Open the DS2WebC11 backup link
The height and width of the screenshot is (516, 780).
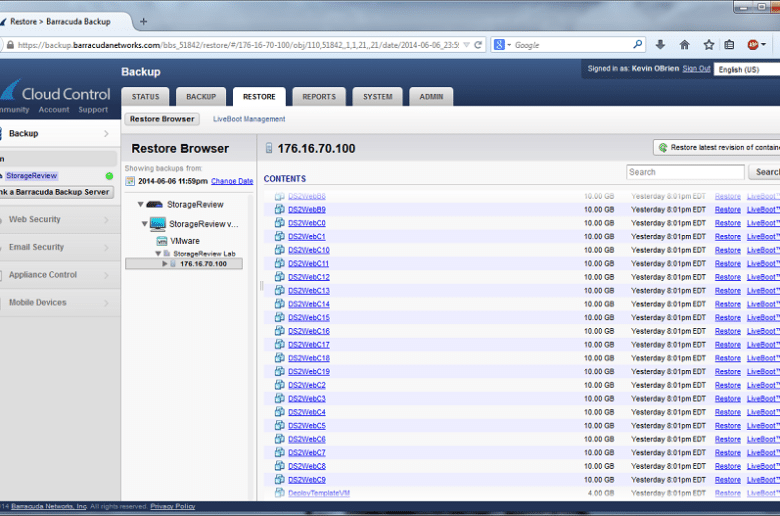pyautogui.click(x=308, y=264)
